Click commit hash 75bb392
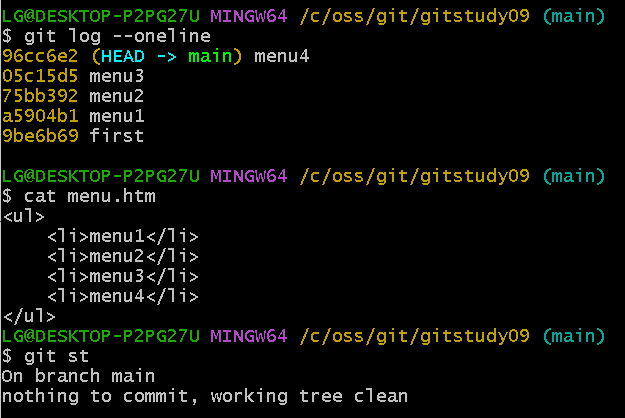625x418 pixels. (x=40, y=96)
